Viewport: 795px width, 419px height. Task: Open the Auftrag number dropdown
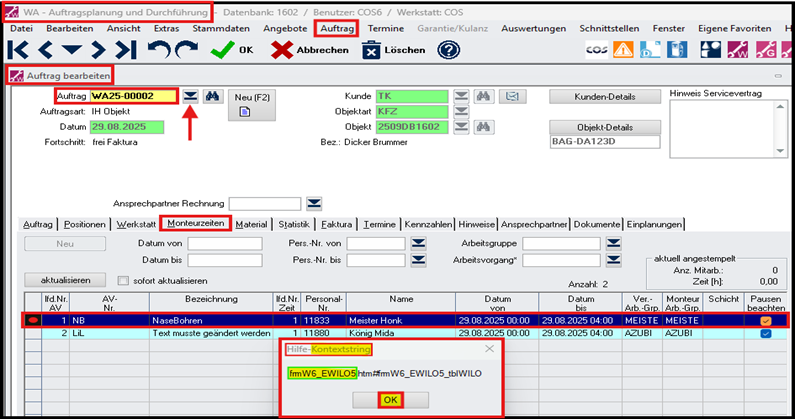click(189, 96)
